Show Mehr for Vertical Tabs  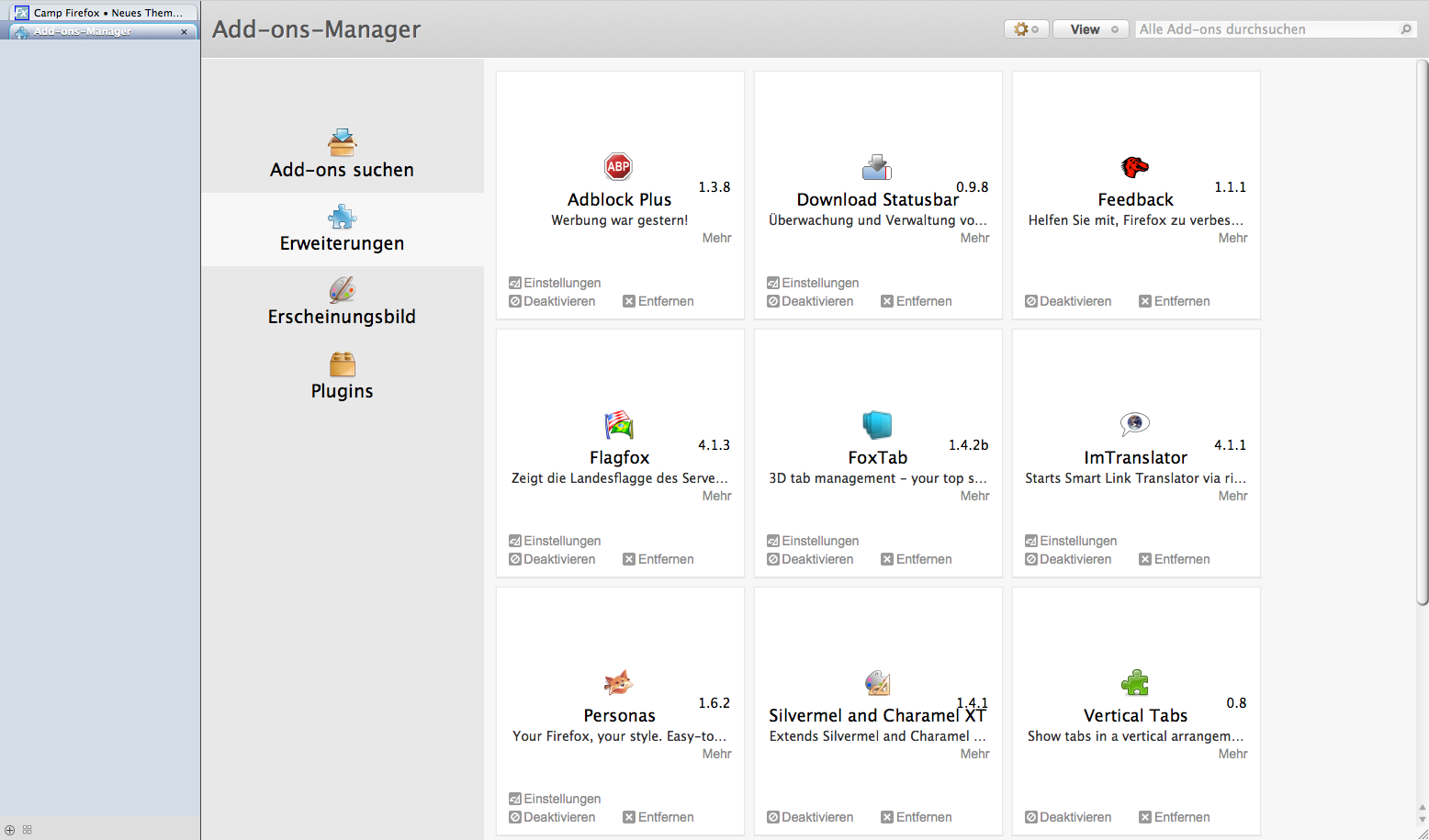pos(1232,754)
